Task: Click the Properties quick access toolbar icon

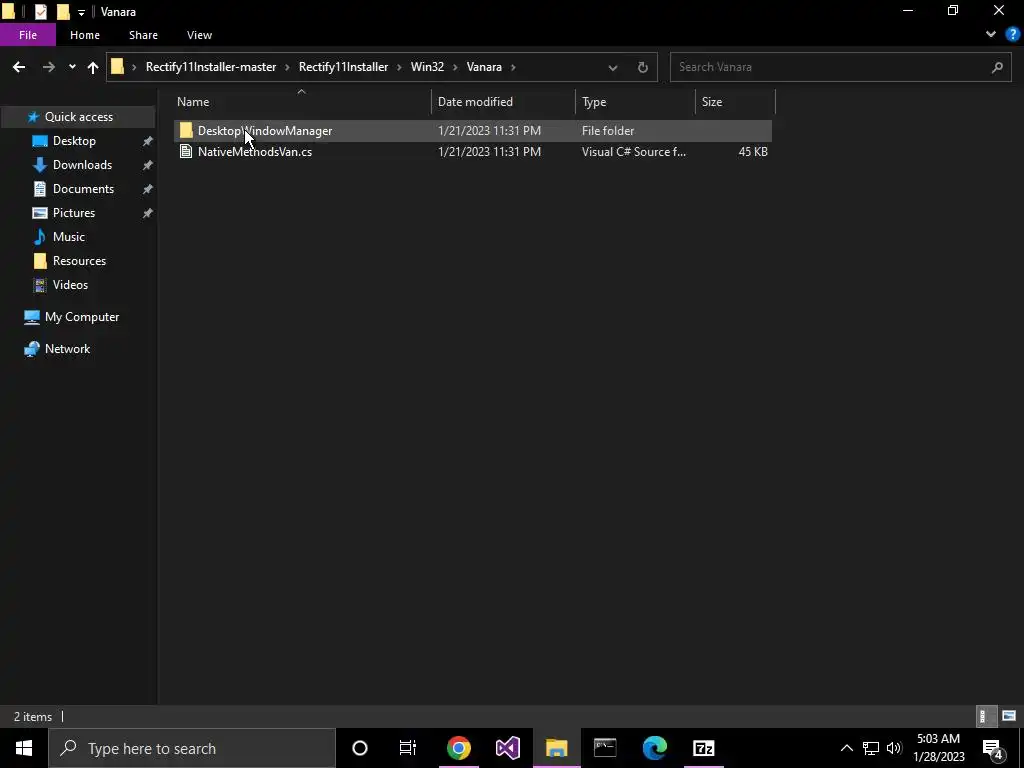Action: [x=40, y=12]
